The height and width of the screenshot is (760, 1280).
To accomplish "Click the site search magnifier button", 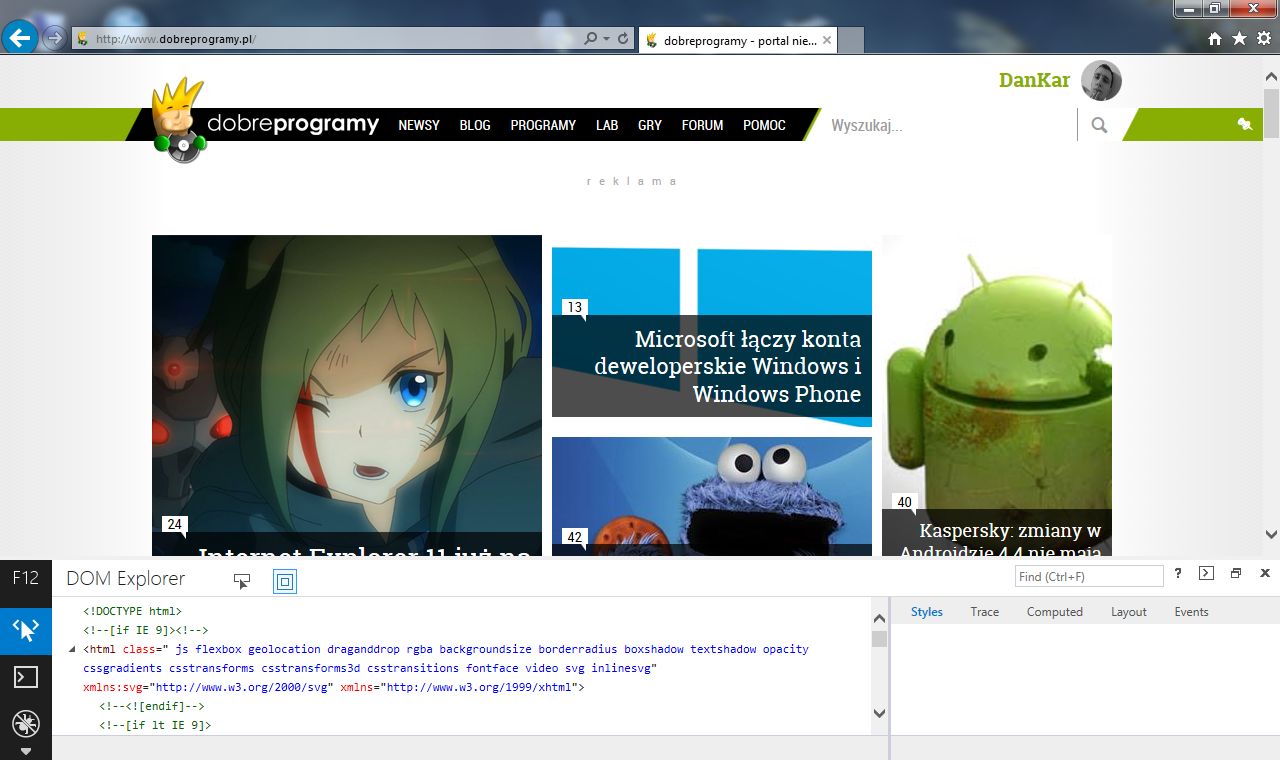I will click(1099, 125).
